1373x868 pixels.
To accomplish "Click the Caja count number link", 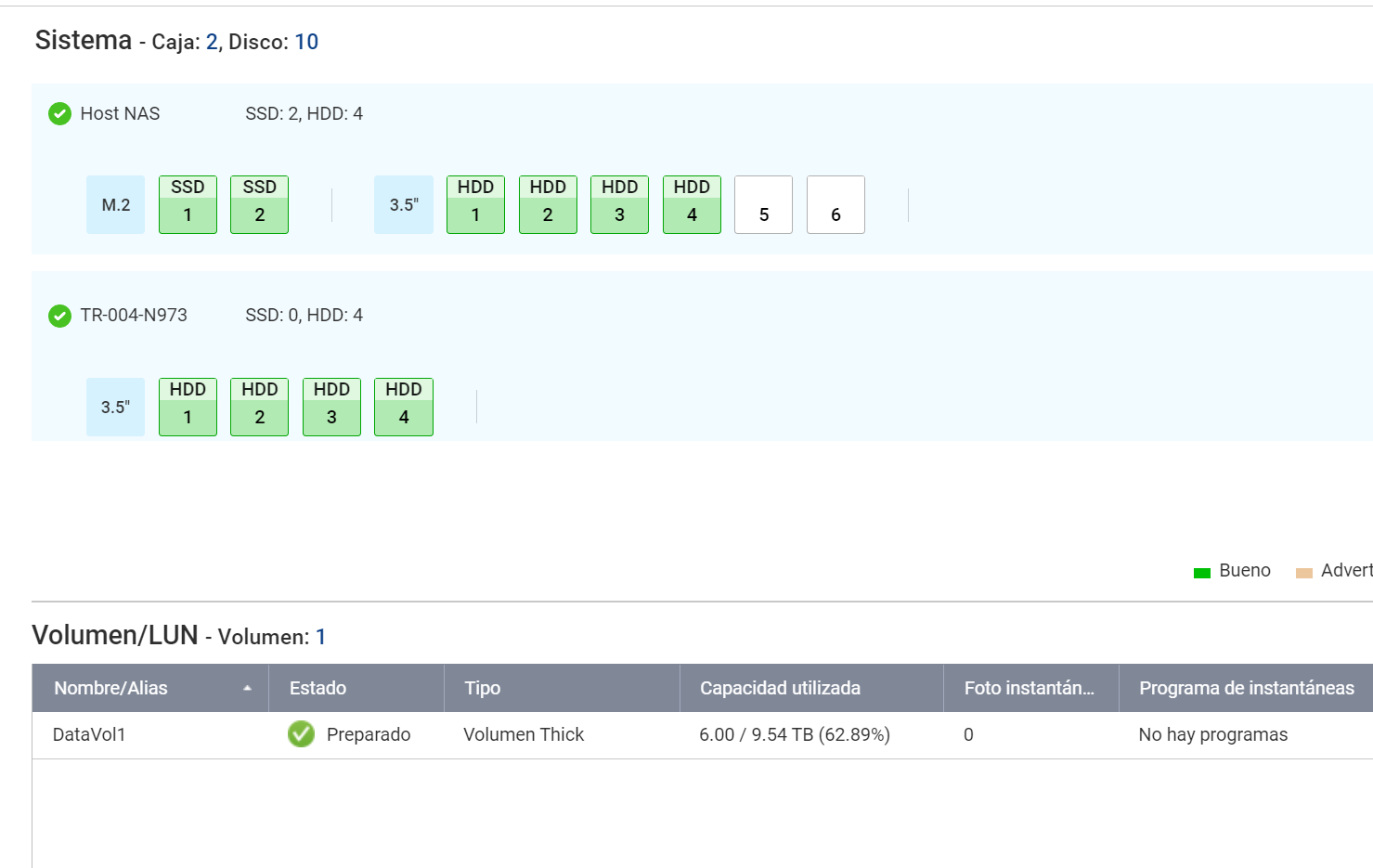I will pyautogui.click(x=212, y=42).
